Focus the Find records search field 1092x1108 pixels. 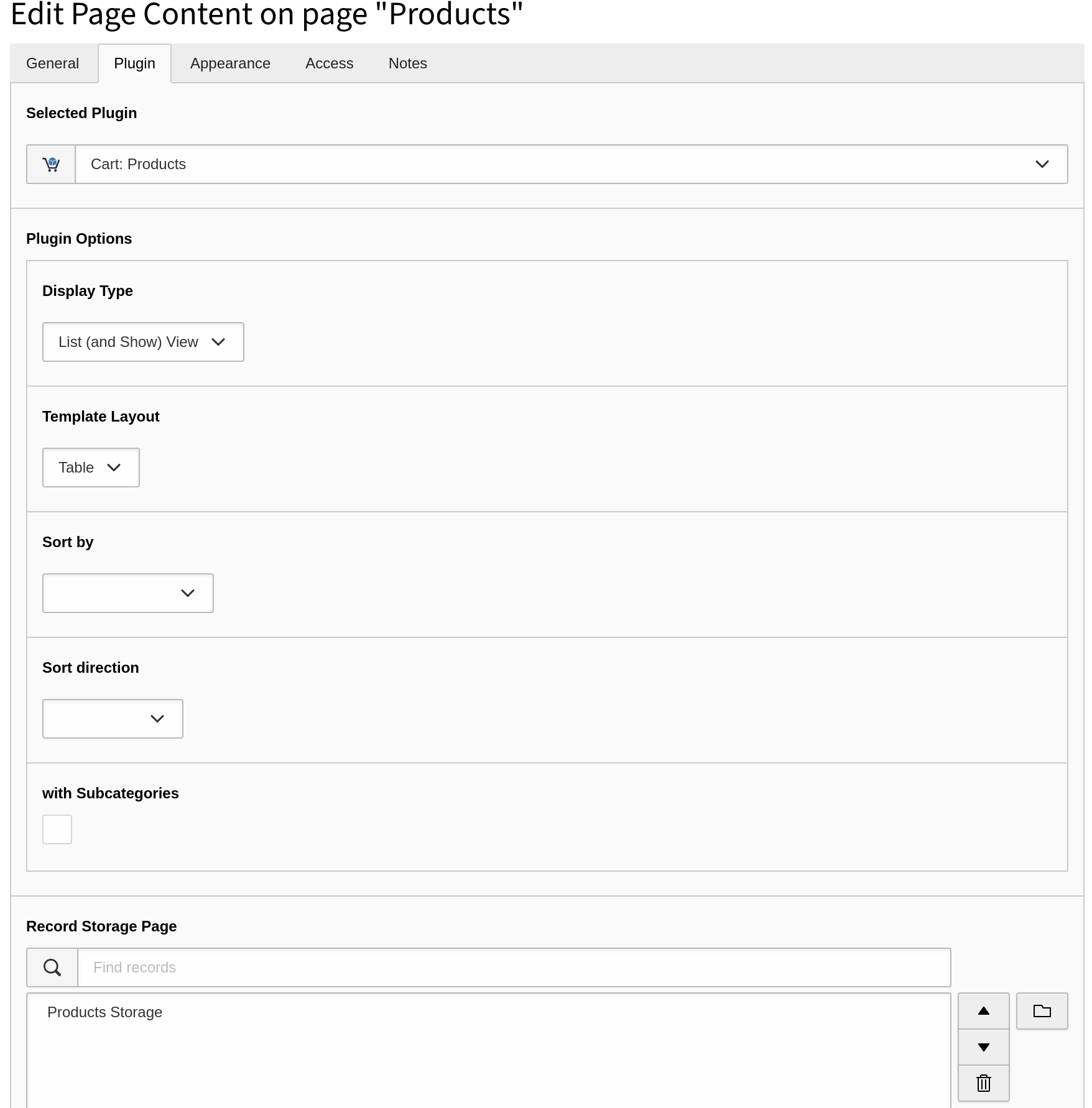click(514, 967)
